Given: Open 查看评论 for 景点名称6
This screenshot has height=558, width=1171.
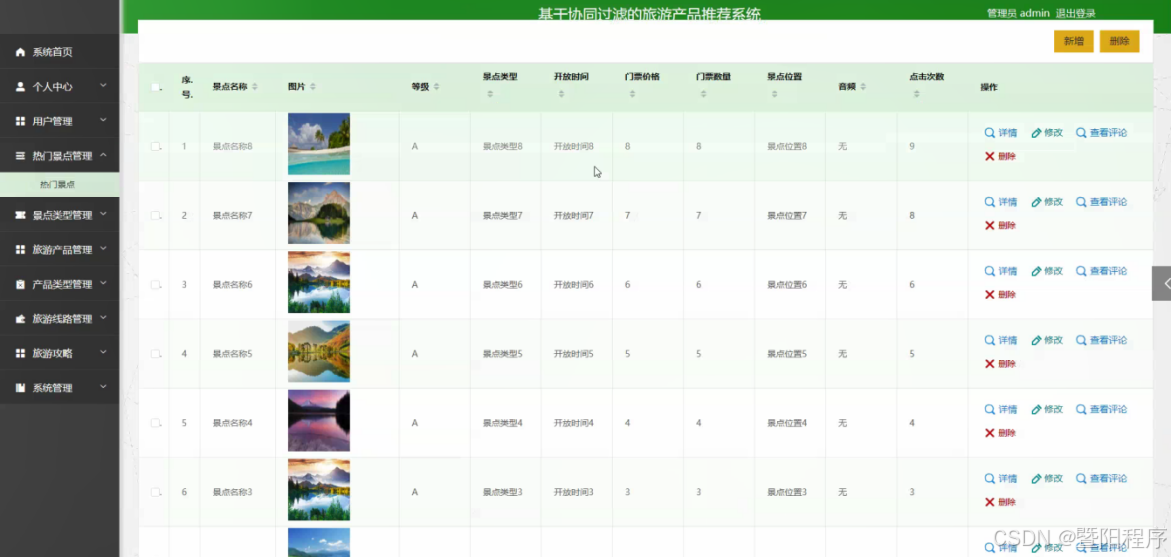Looking at the screenshot, I should [1102, 271].
